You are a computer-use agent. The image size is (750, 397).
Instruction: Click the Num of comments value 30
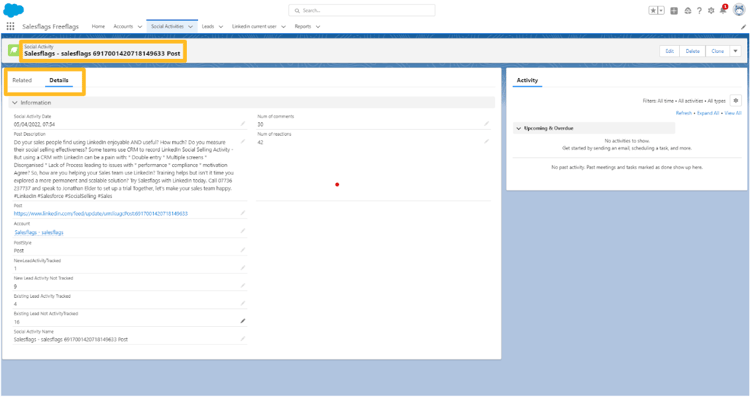pos(260,124)
